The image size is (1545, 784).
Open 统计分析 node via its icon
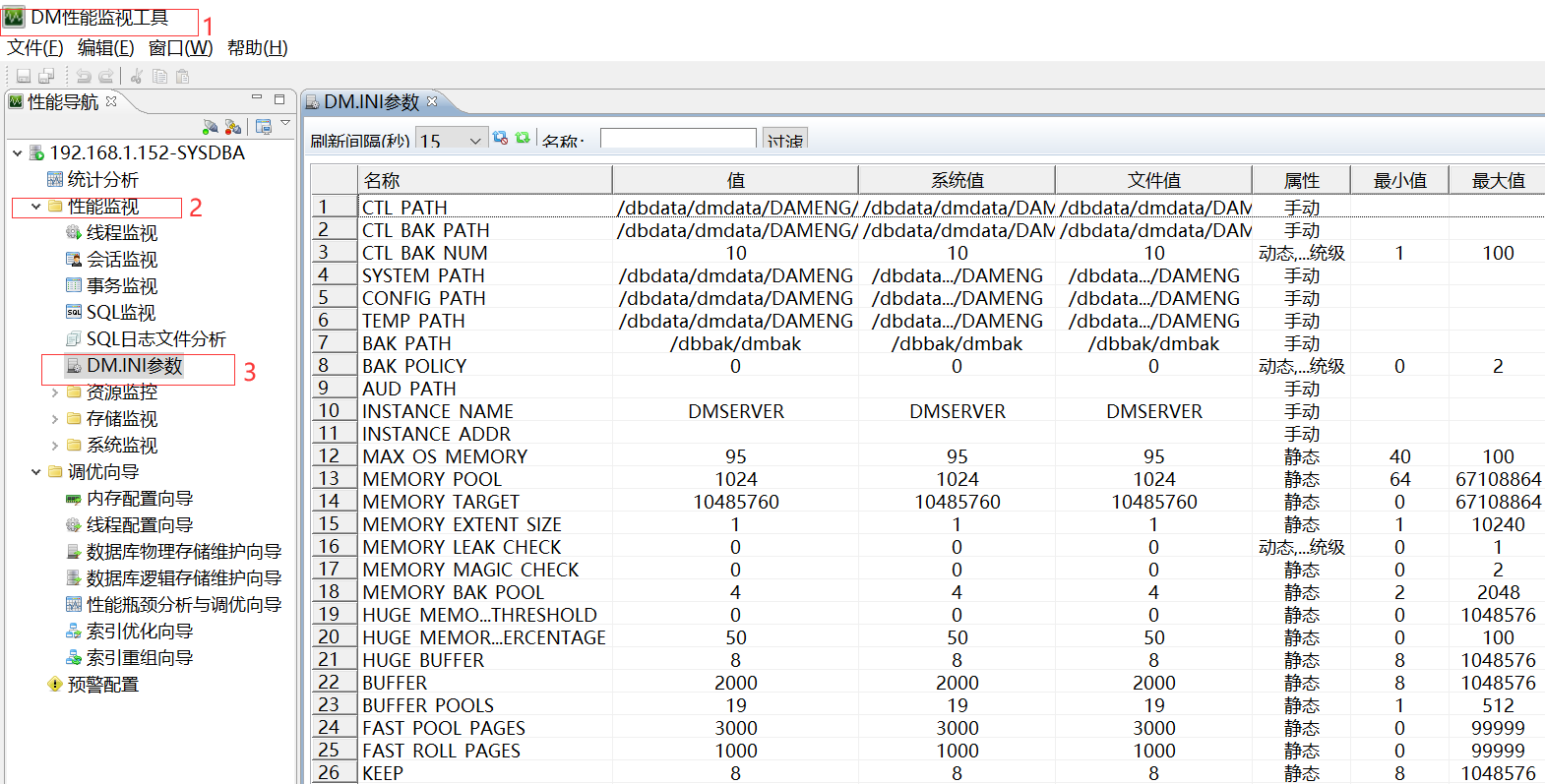55,179
